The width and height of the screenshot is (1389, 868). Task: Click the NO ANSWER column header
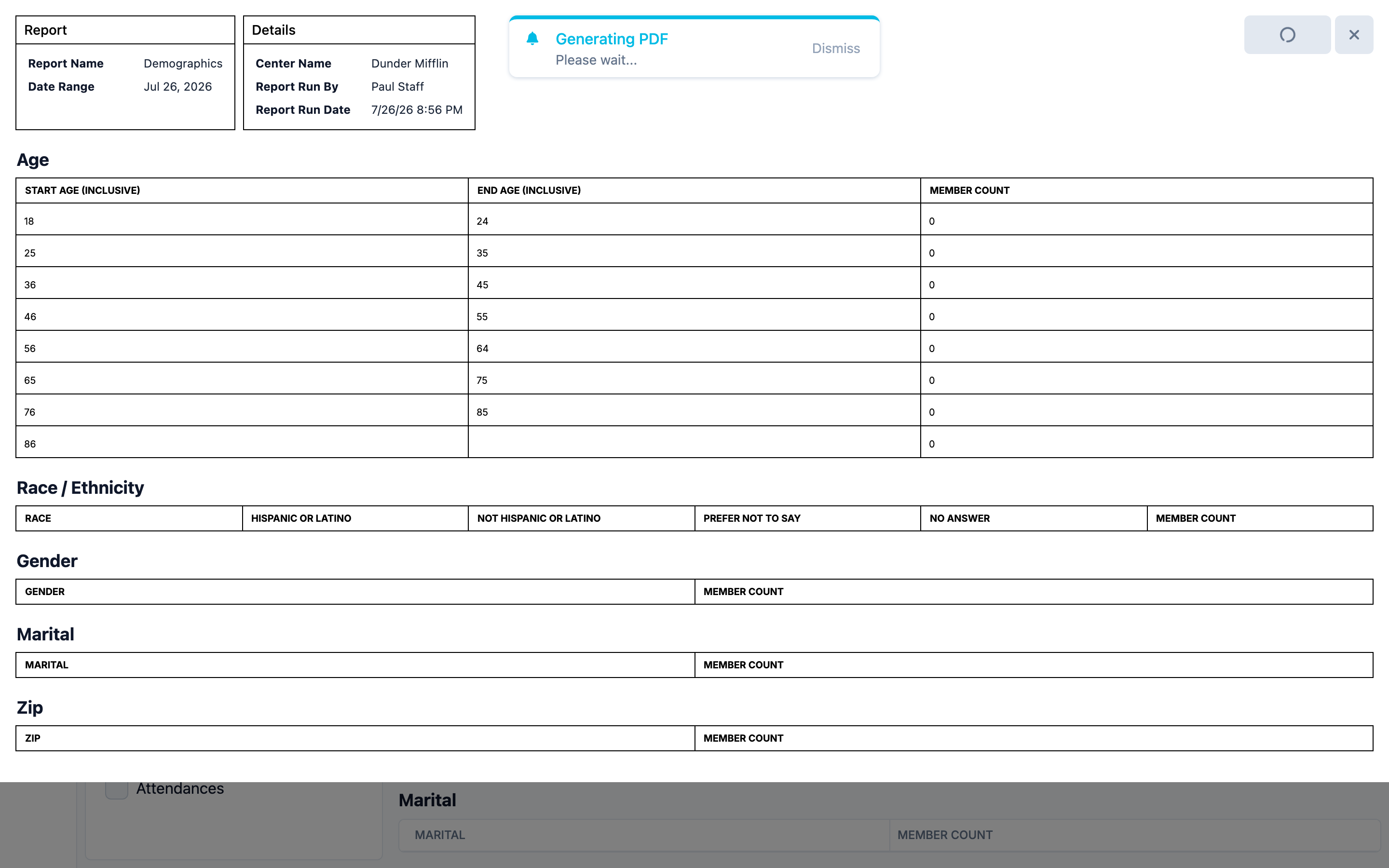click(1034, 518)
